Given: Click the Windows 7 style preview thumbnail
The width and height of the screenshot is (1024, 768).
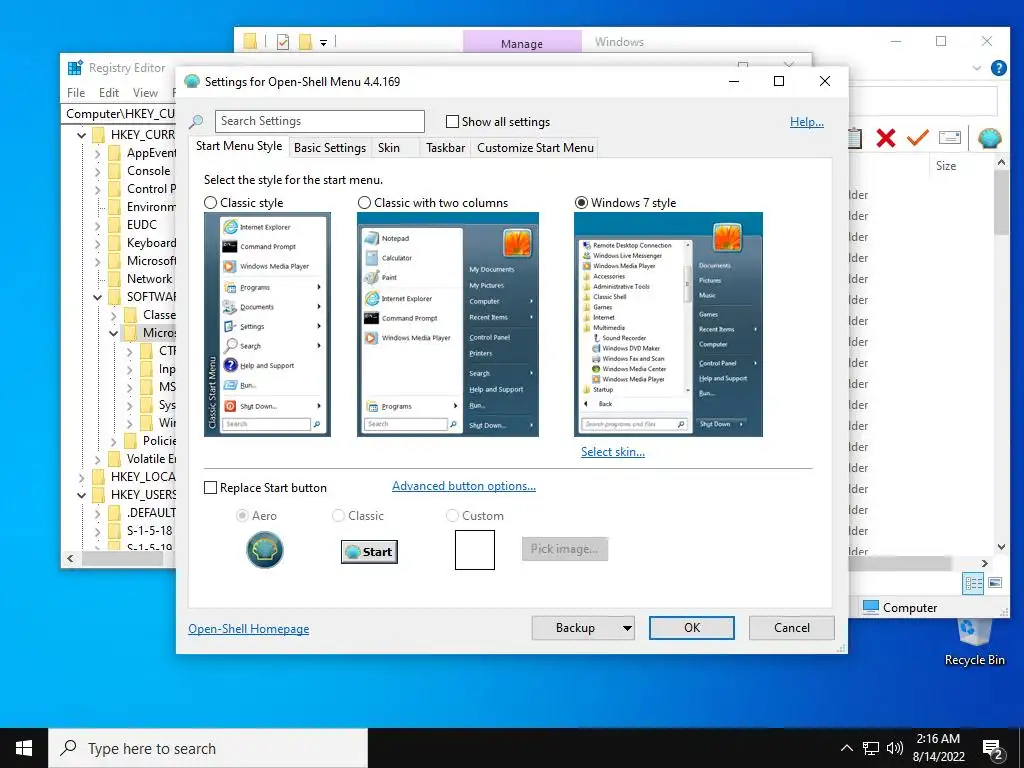Looking at the screenshot, I should tap(668, 325).
